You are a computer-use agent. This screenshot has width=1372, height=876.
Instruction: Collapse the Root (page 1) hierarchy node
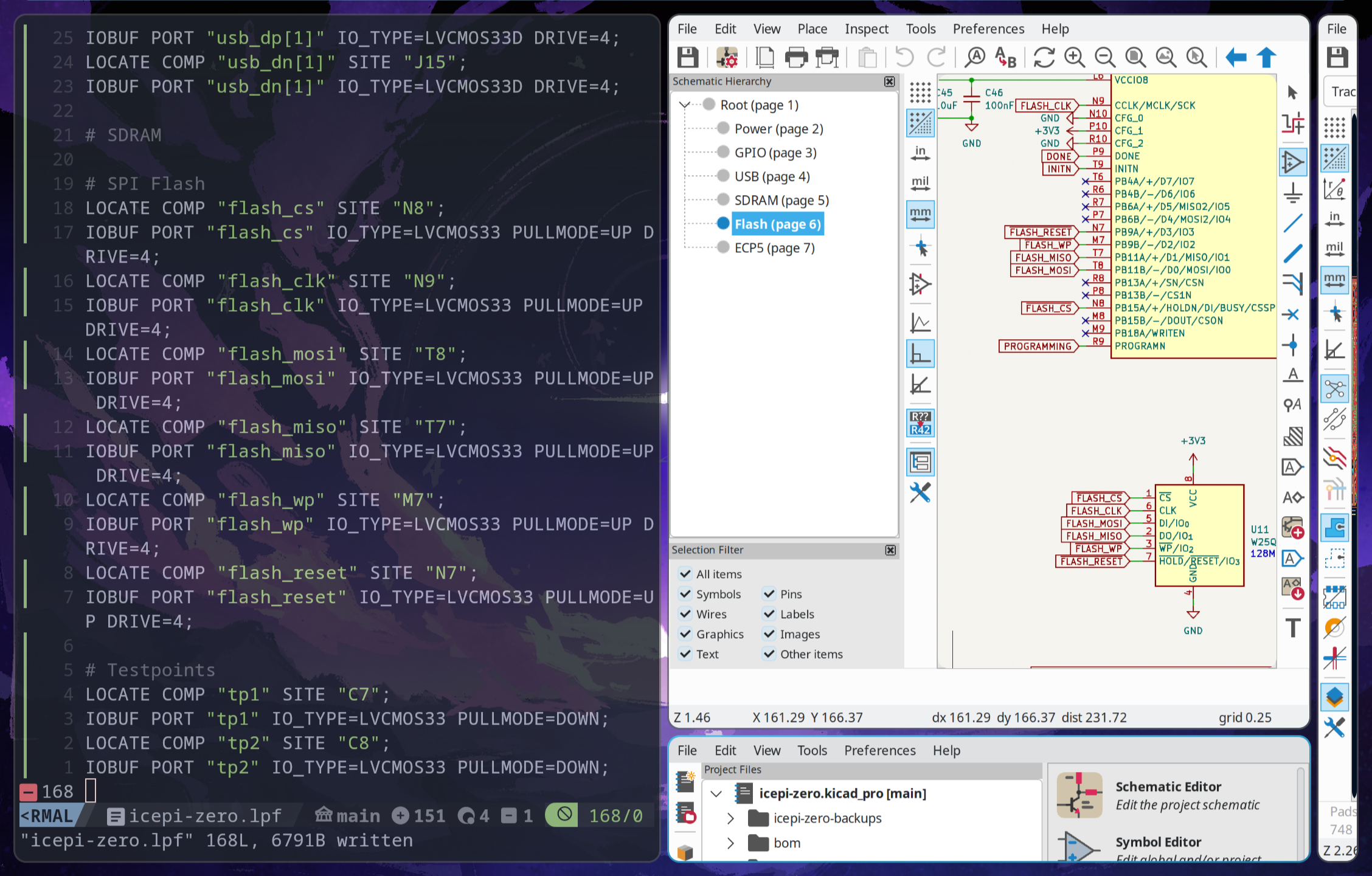click(685, 105)
